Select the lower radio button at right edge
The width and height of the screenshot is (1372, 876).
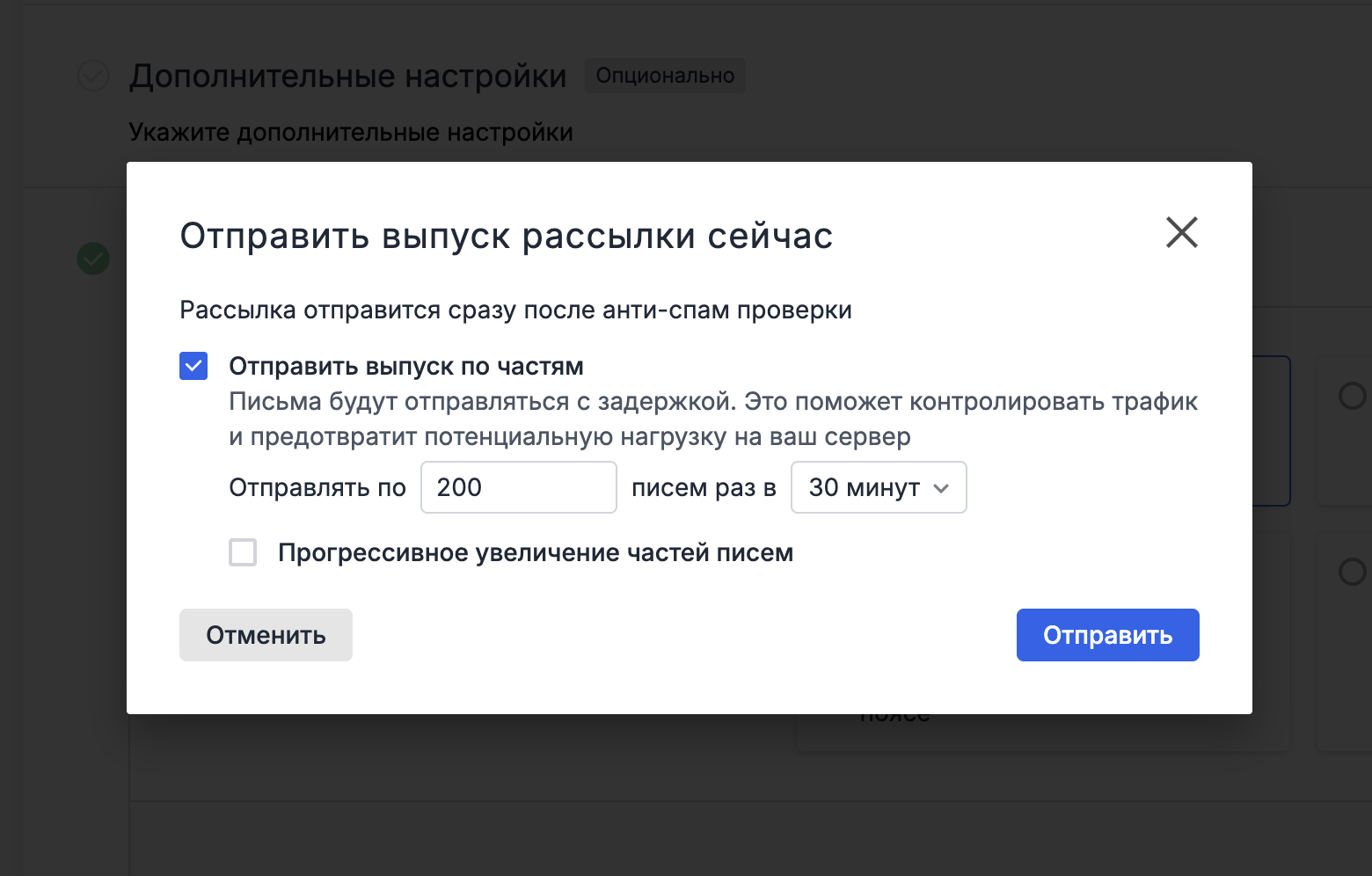coord(1351,572)
